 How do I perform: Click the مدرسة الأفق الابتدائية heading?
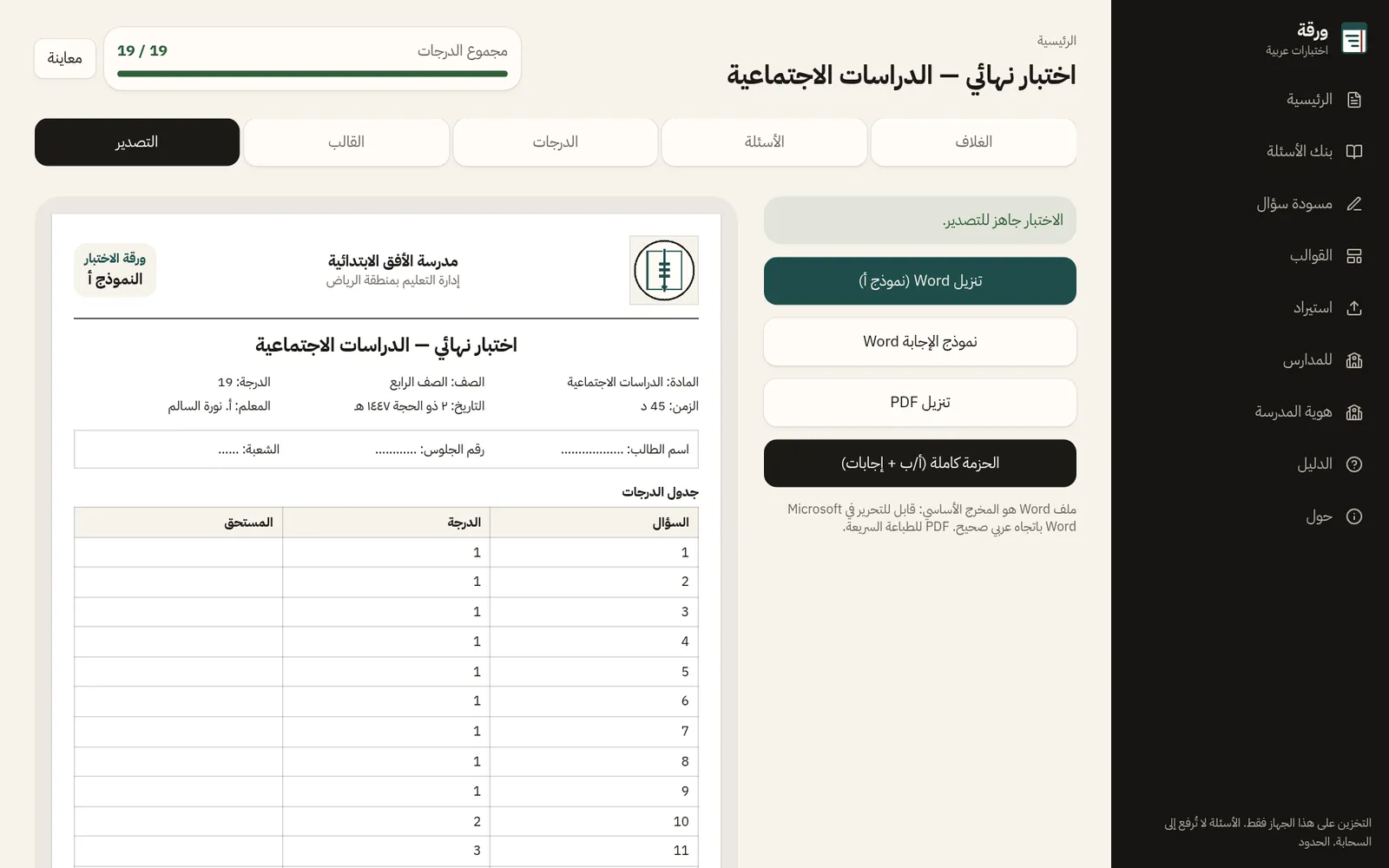point(393,261)
